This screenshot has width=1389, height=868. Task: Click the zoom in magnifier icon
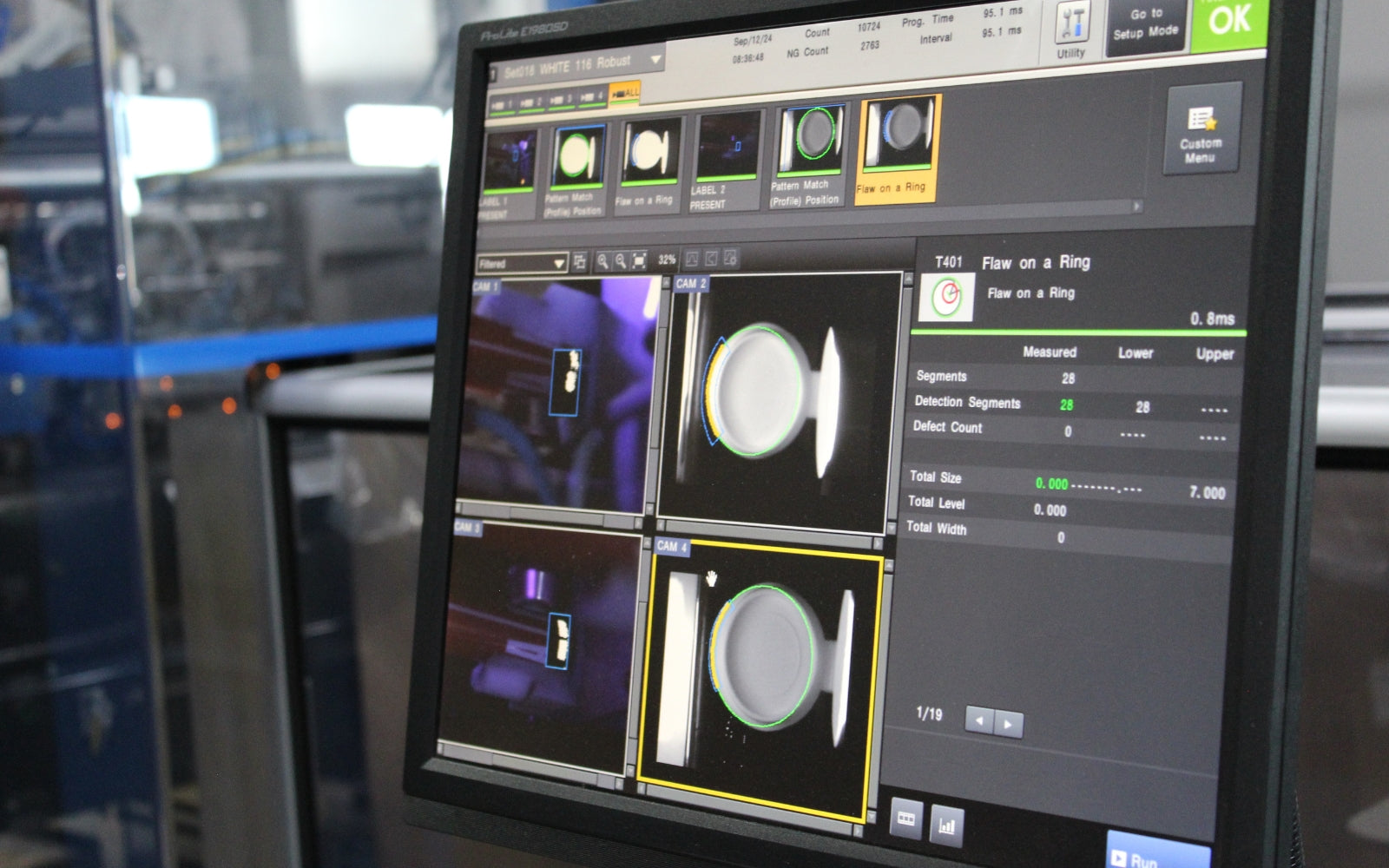[x=602, y=260]
